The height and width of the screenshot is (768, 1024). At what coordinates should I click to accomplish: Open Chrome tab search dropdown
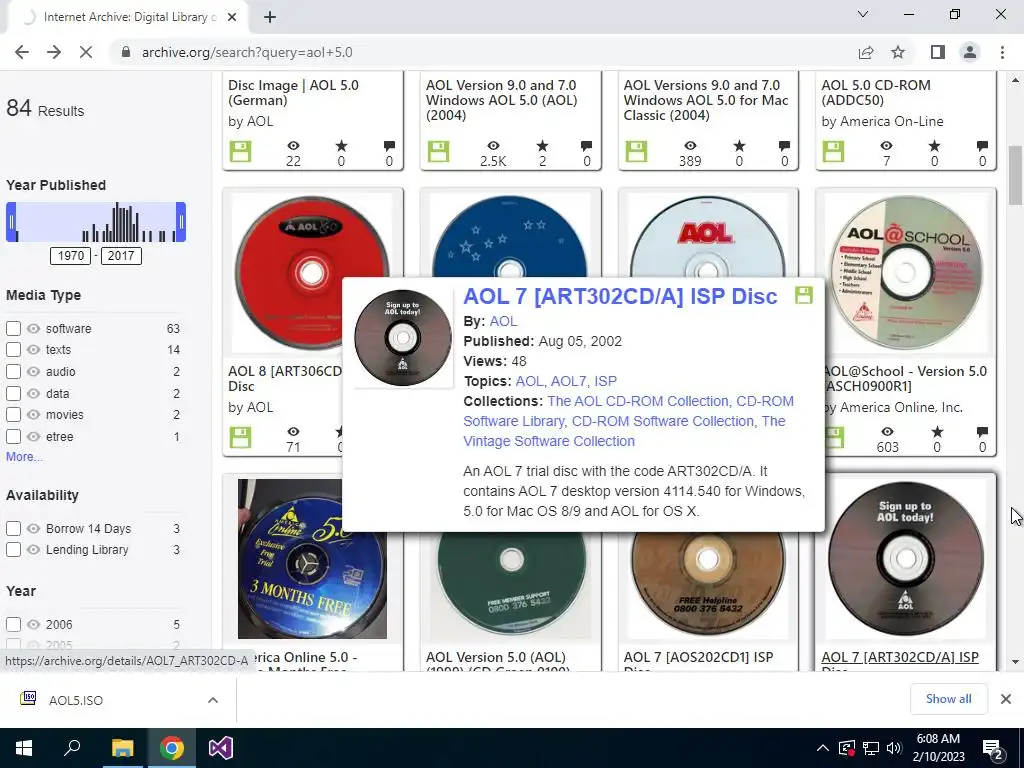click(x=863, y=14)
